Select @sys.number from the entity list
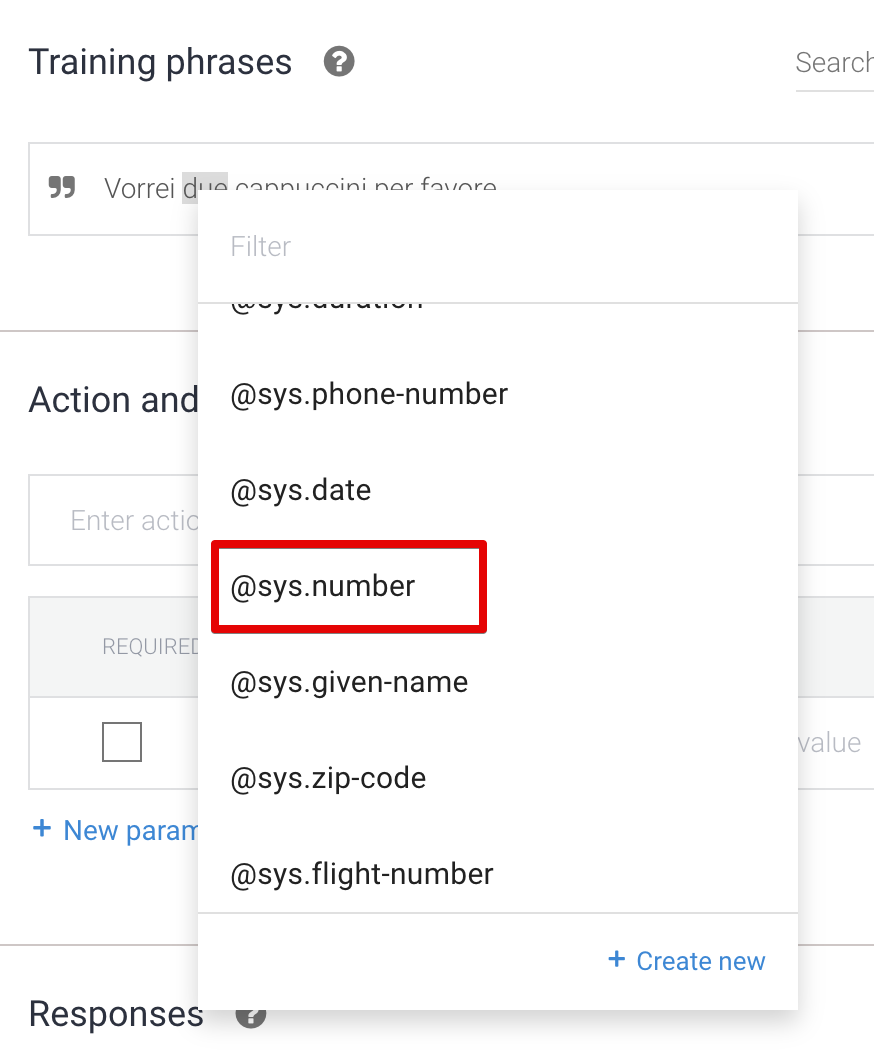 tap(323, 587)
